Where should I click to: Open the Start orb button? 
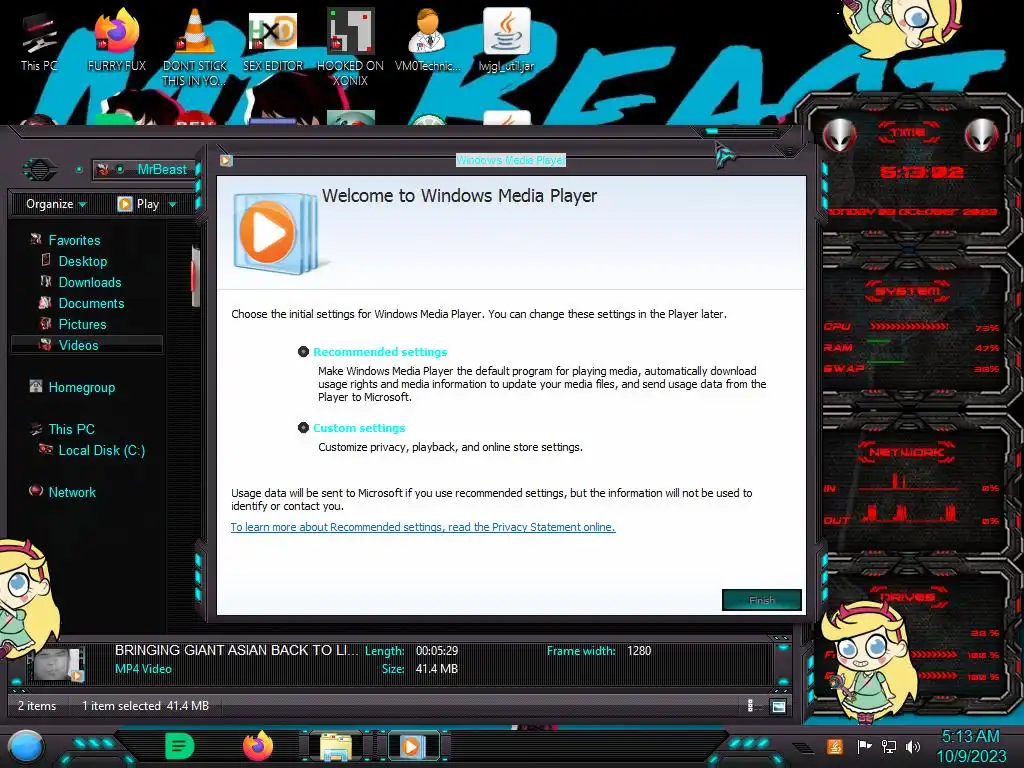pyautogui.click(x=26, y=746)
